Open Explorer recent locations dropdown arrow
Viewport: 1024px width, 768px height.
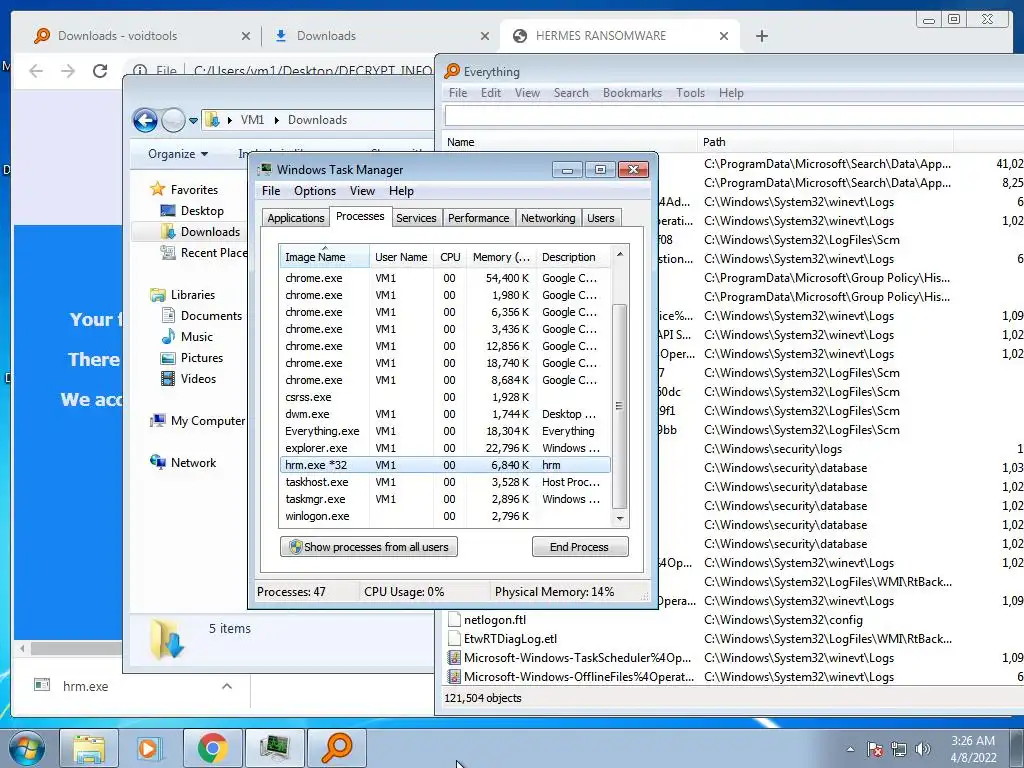pos(193,121)
